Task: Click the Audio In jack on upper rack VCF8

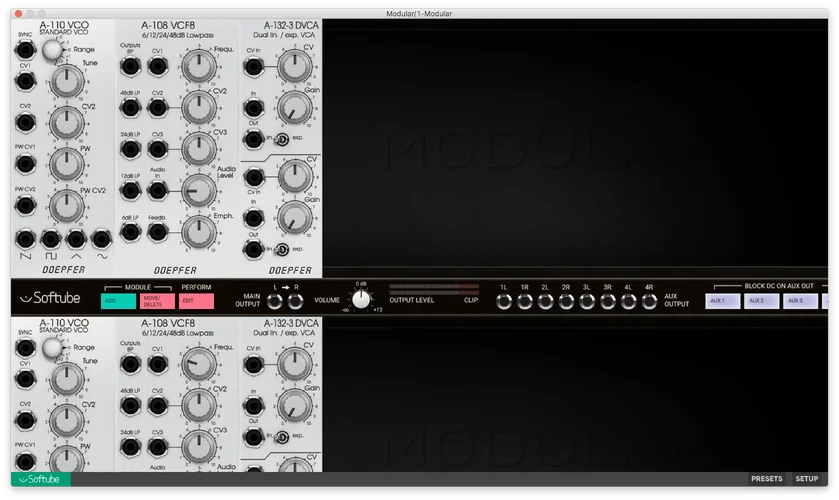Action: pos(157,191)
